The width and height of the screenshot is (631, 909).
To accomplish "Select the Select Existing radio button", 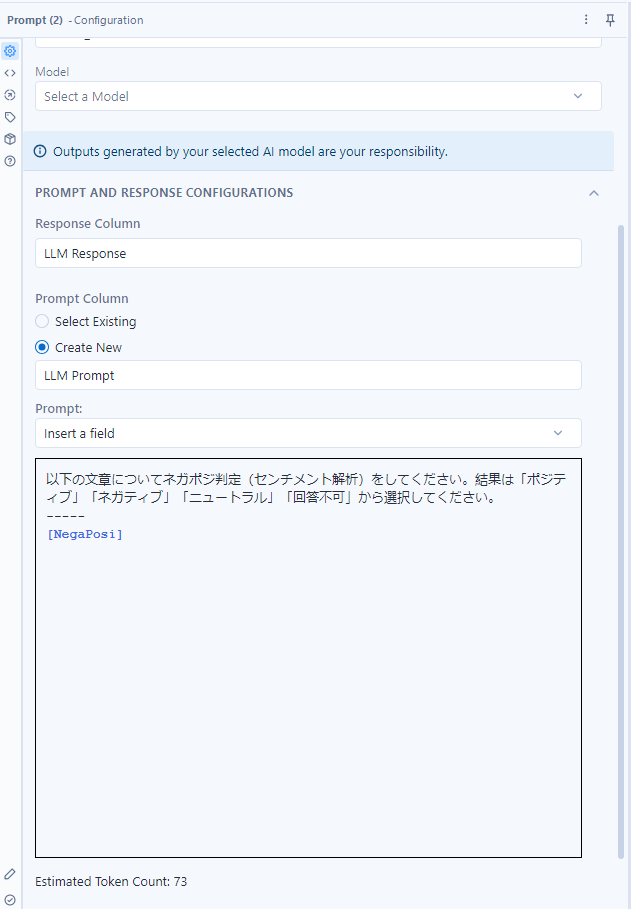I will coord(42,321).
